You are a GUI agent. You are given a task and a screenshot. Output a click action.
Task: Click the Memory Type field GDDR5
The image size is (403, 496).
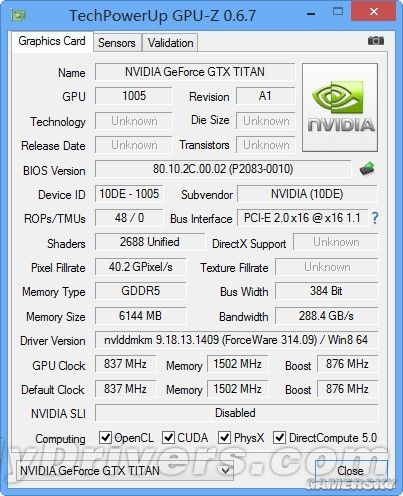140,291
